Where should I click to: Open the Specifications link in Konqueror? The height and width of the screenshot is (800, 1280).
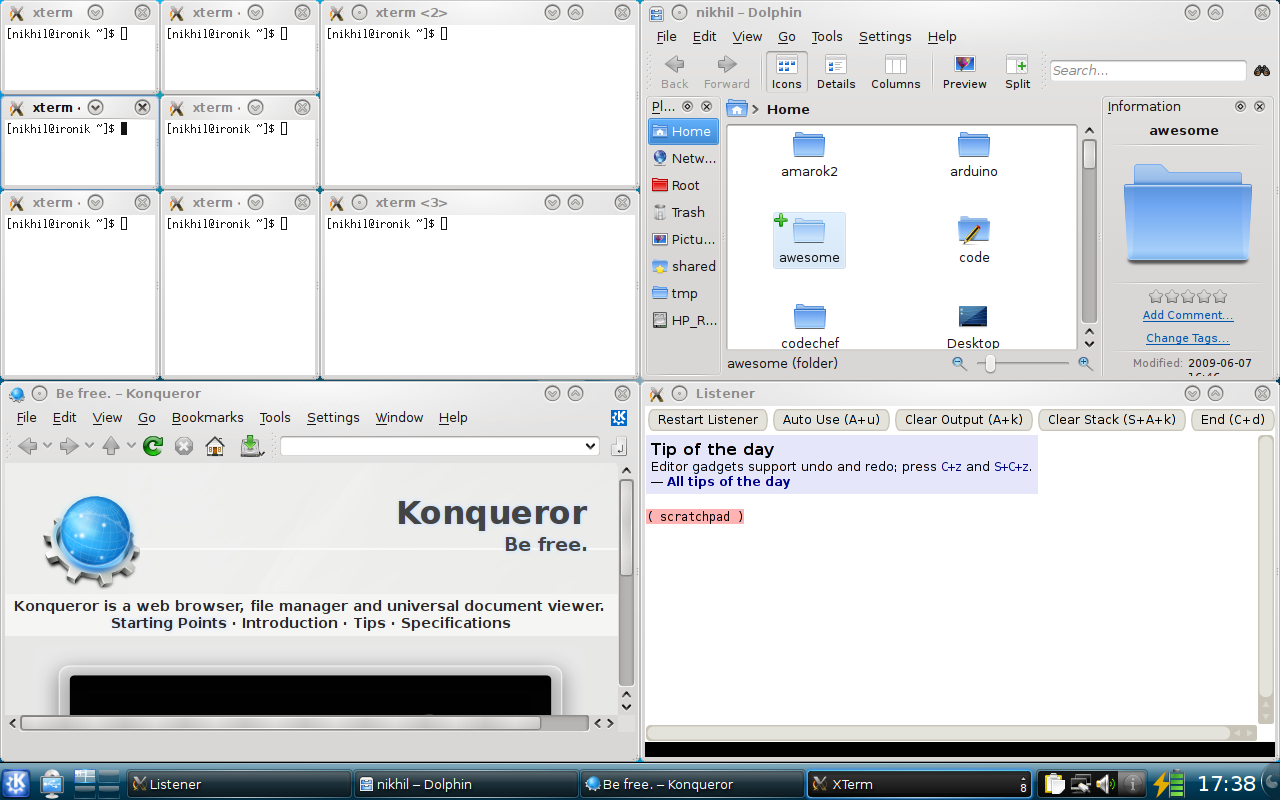click(456, 623)
